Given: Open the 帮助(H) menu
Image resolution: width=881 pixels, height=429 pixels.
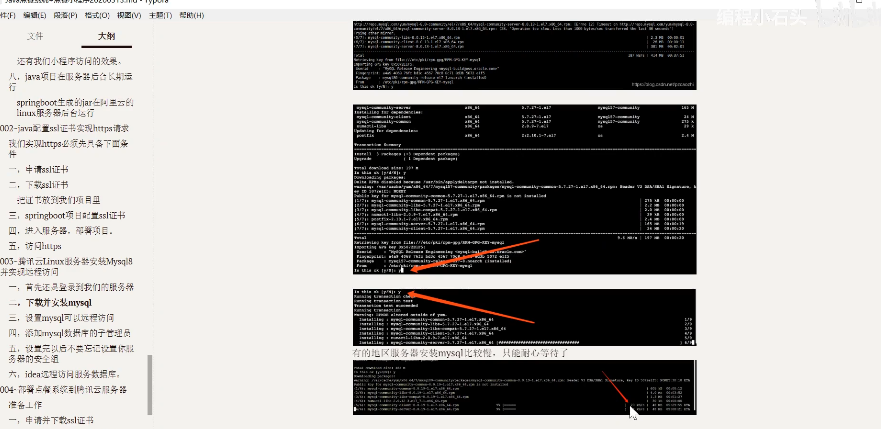Looking at the screenshot, I should [192, 15].
